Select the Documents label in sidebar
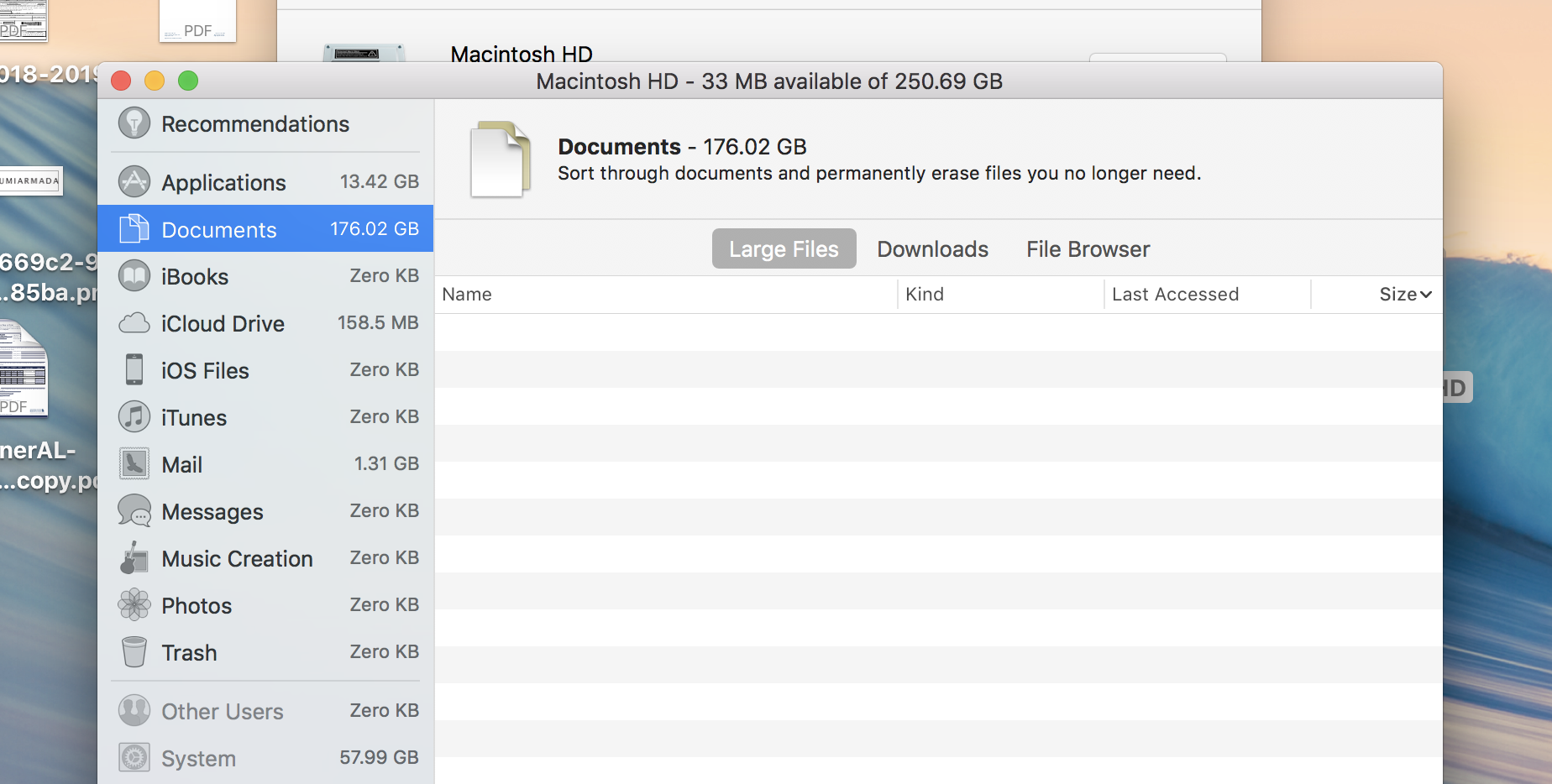Screen dimensions: 1552x784 click(219, 229)
